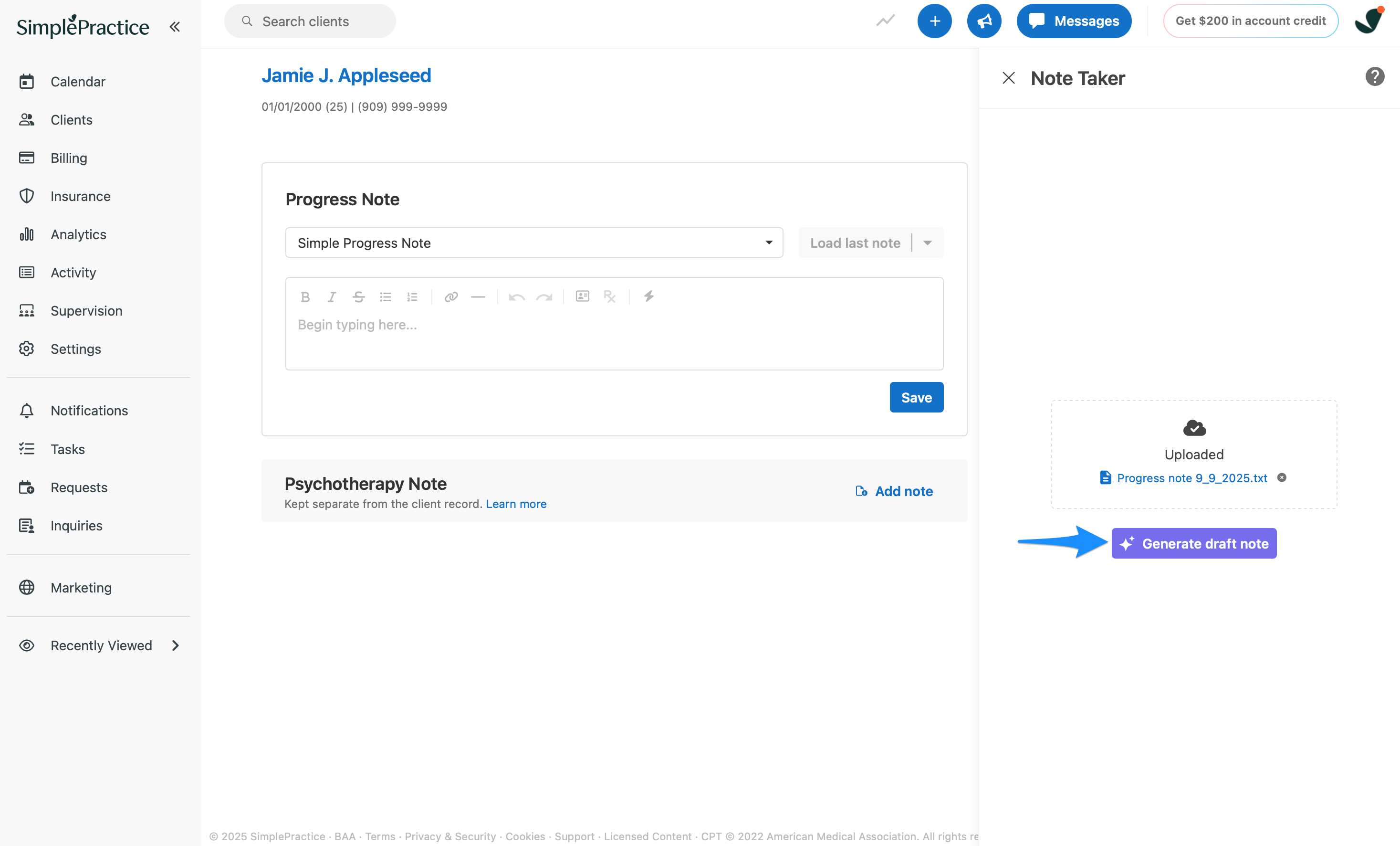Insert a numbered list
This screenshot has width=1400, height=846.
[x=412, y=296]
